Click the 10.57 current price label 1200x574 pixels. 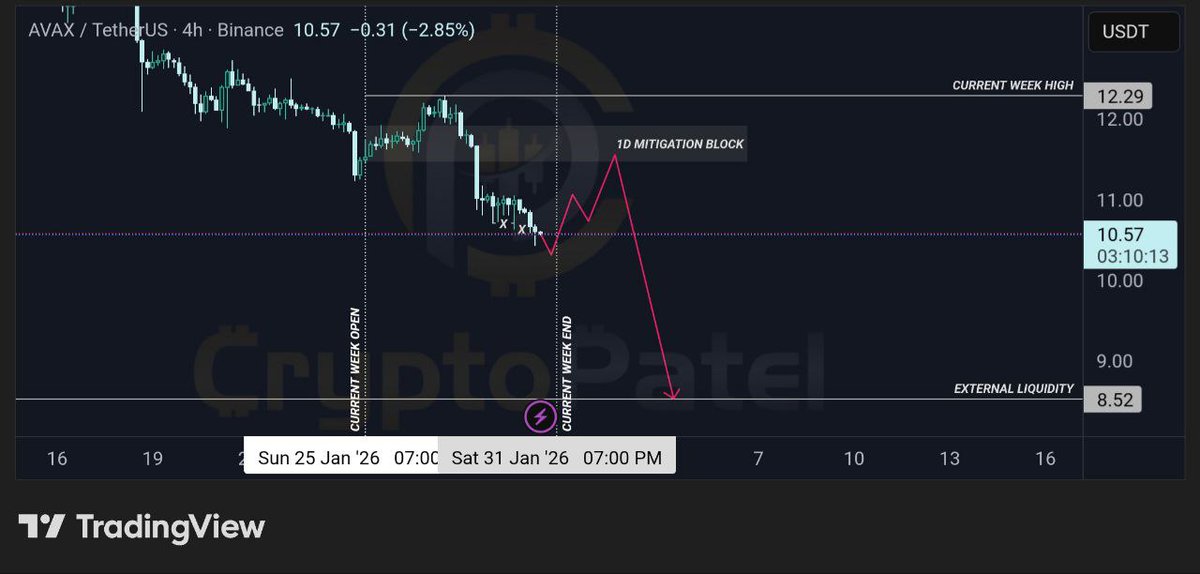coord(1121,235)
